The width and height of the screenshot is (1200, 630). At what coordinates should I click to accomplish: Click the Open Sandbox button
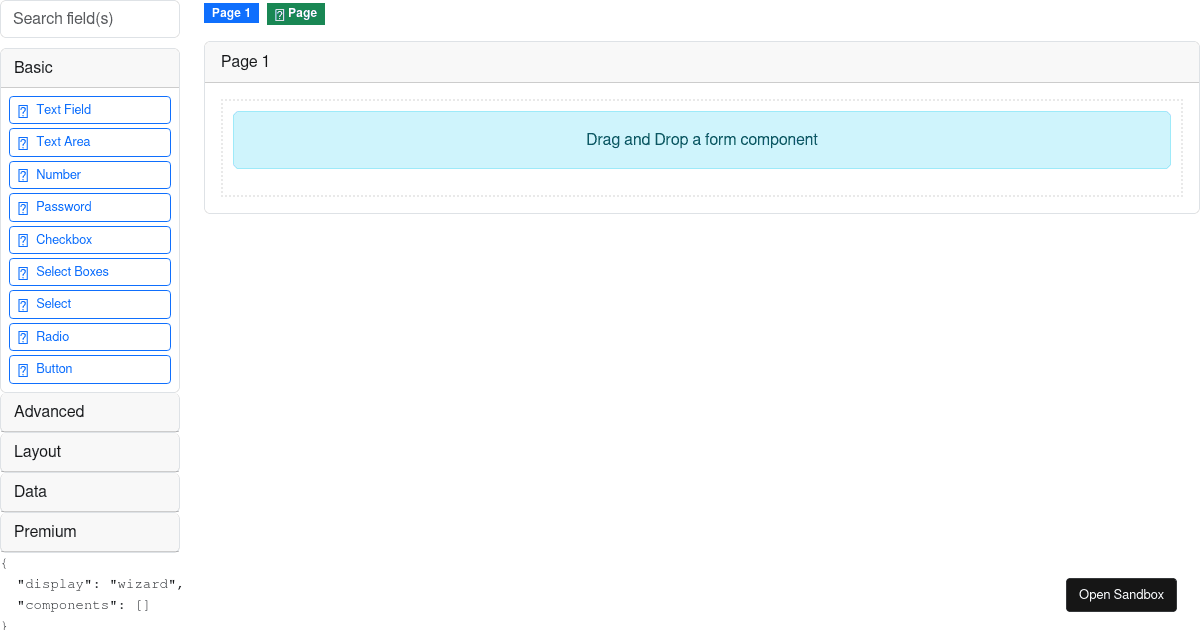pyautogui.click(x=1121, y=594)
